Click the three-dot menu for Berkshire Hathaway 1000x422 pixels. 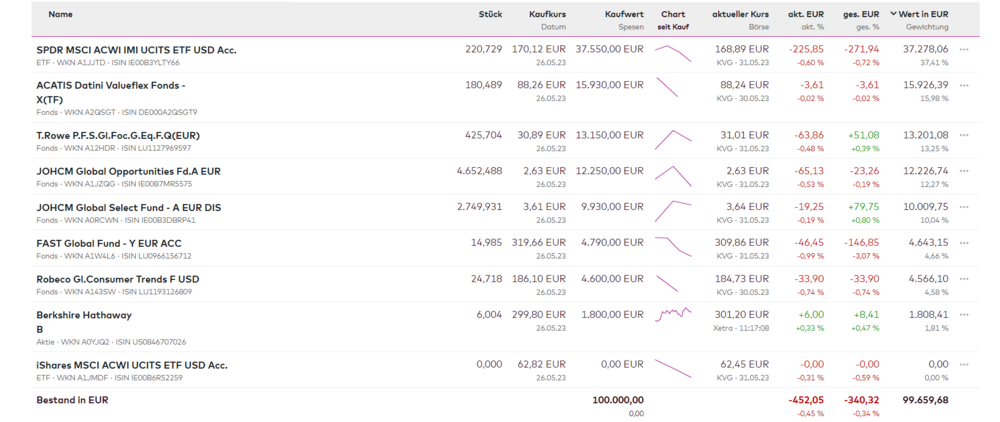964,315
